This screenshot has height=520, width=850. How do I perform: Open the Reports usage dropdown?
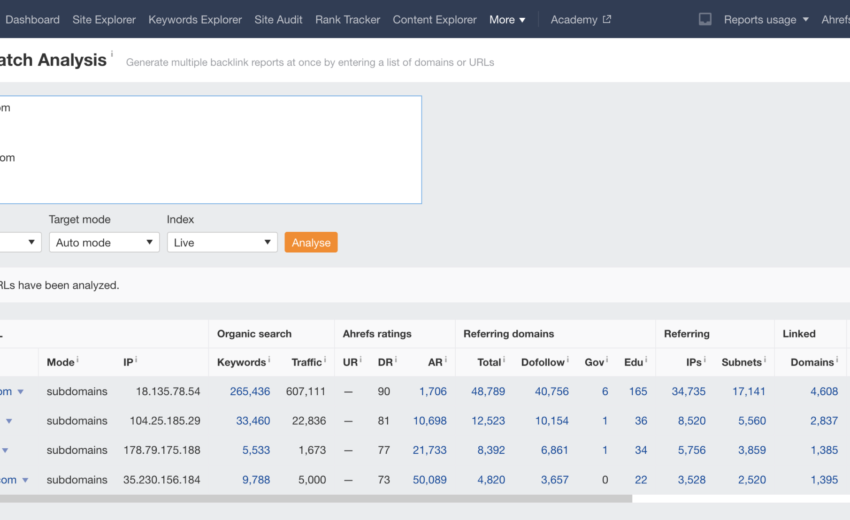[x=766, y=19]
